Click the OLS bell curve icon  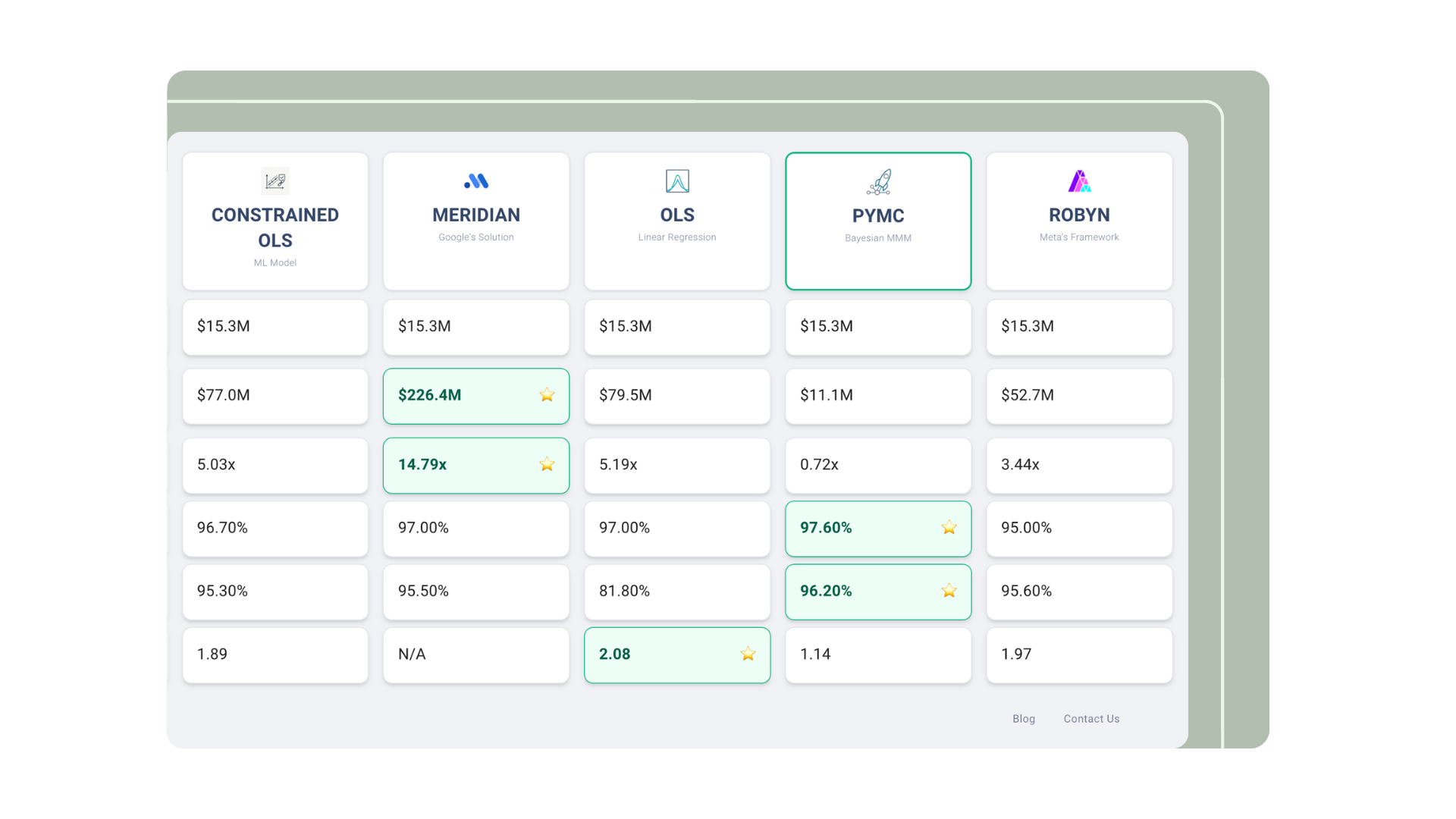point(677,181)
